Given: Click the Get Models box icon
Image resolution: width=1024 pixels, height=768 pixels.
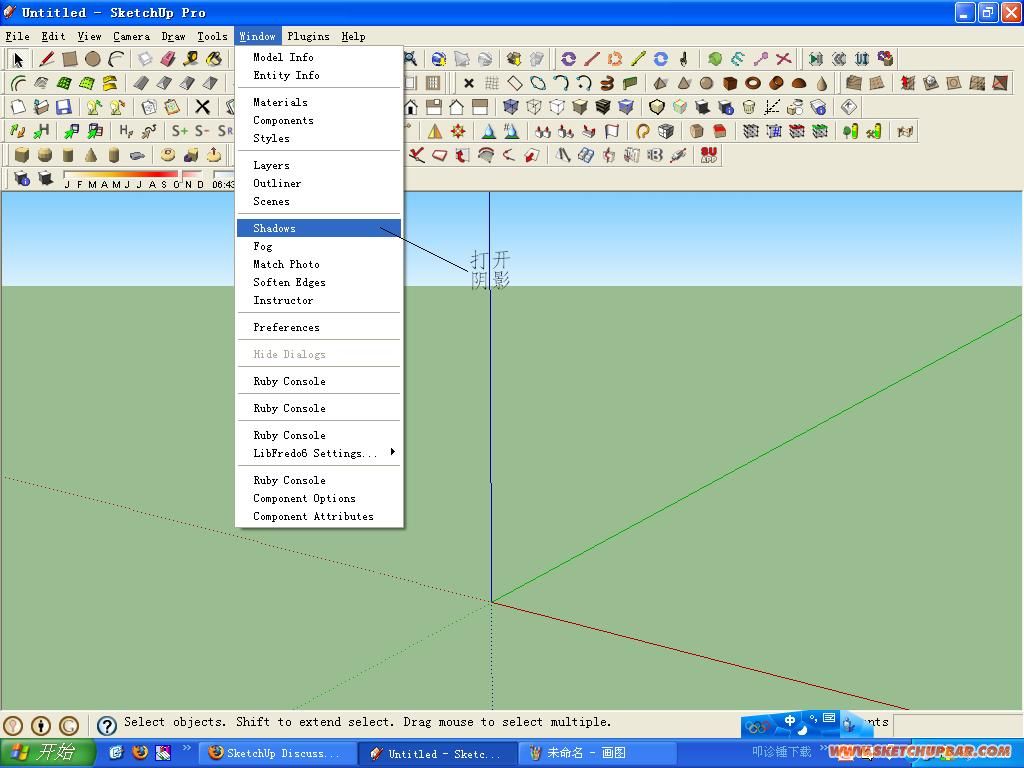Looking at the screenshot, I should [x=514, y=59].
